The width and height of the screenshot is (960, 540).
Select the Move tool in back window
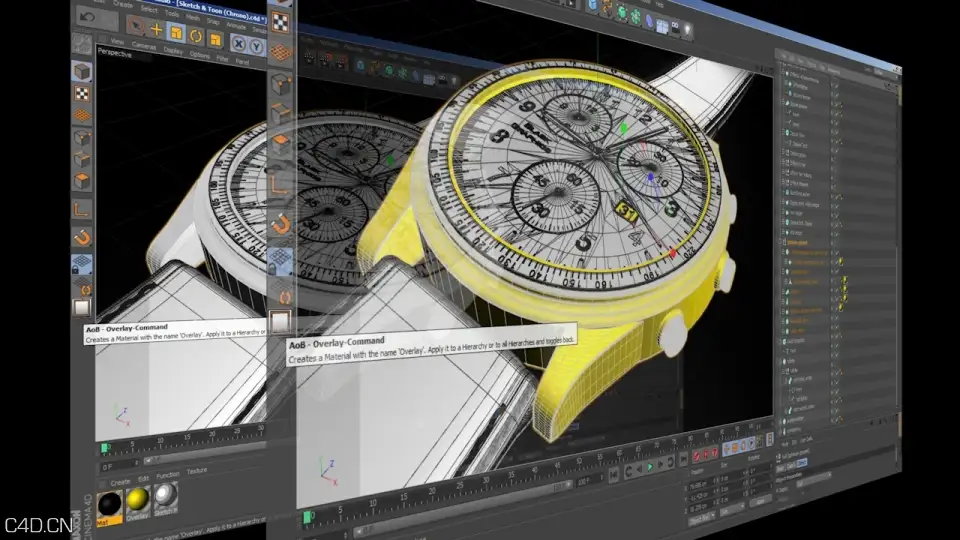pyautogui.click(x=156, y=29)
